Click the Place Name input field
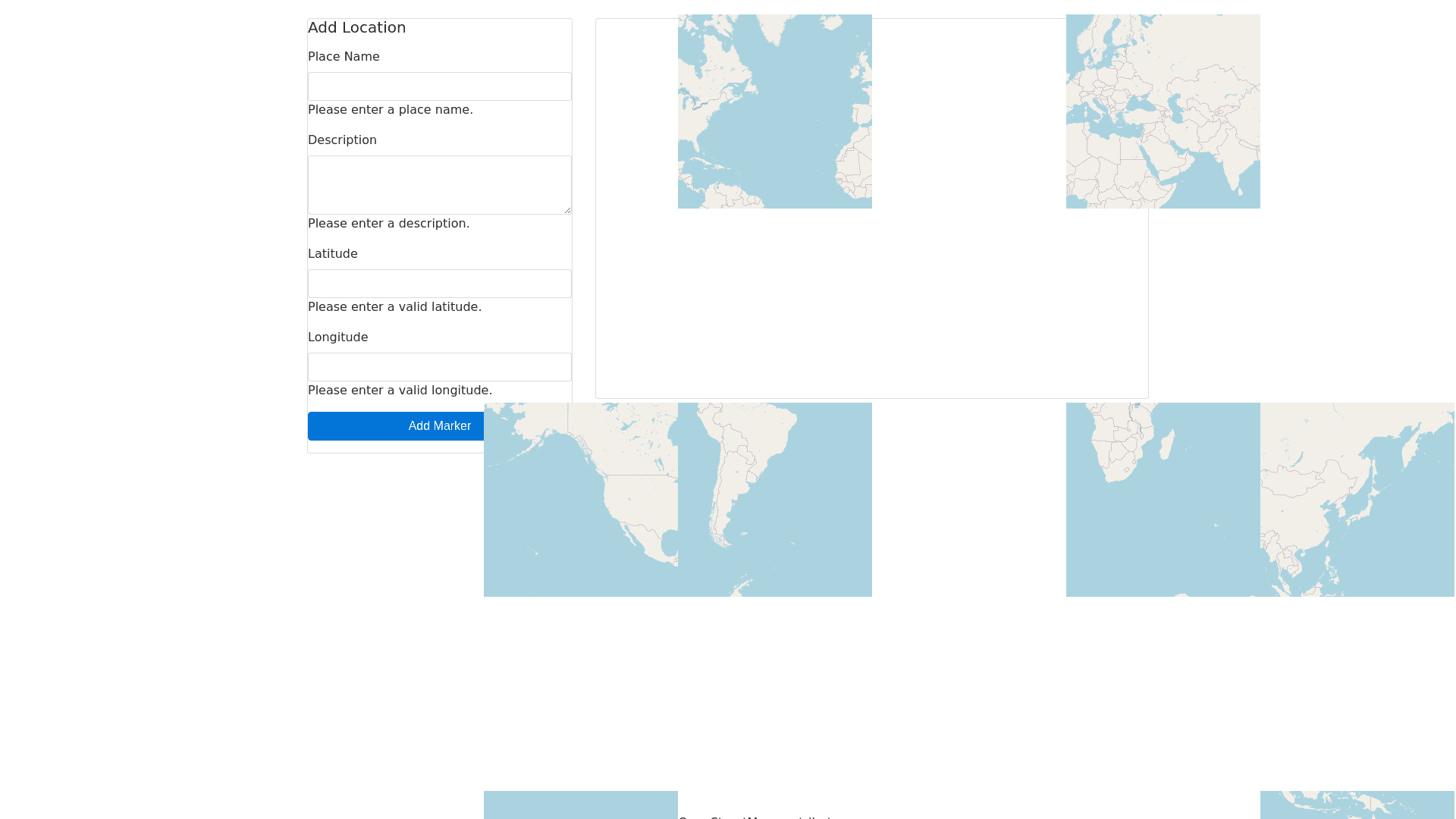1456x819 pixels. (x=439, y=86)
